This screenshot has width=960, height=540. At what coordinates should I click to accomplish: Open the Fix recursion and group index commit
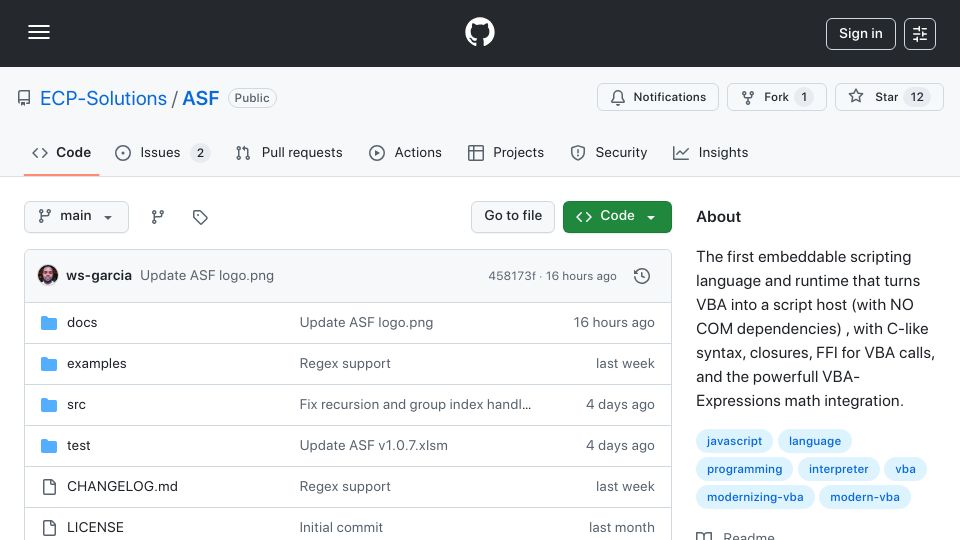(x=415, y=405)
